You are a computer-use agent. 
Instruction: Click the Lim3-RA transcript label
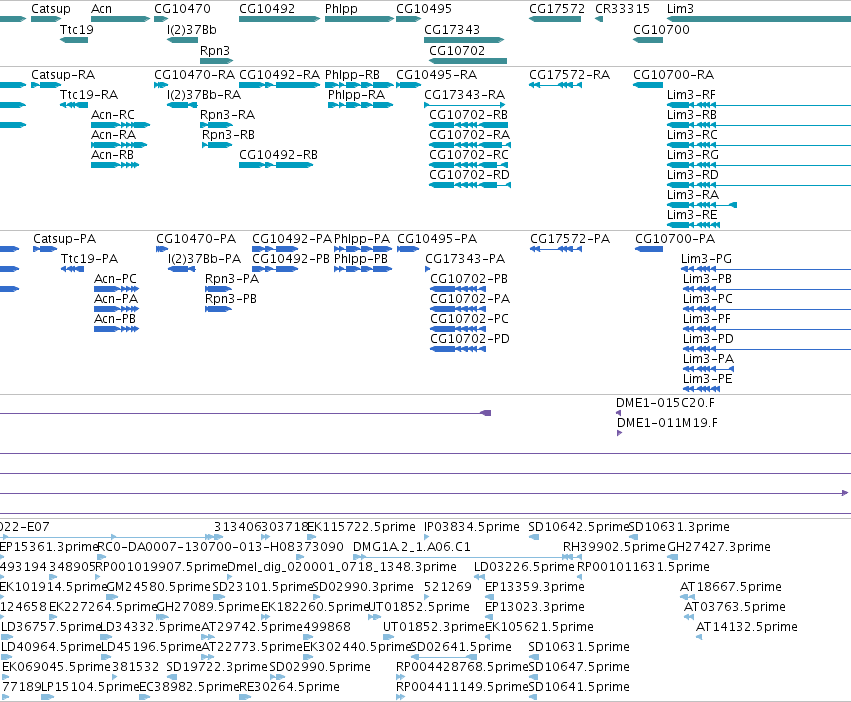pos(693,195)
